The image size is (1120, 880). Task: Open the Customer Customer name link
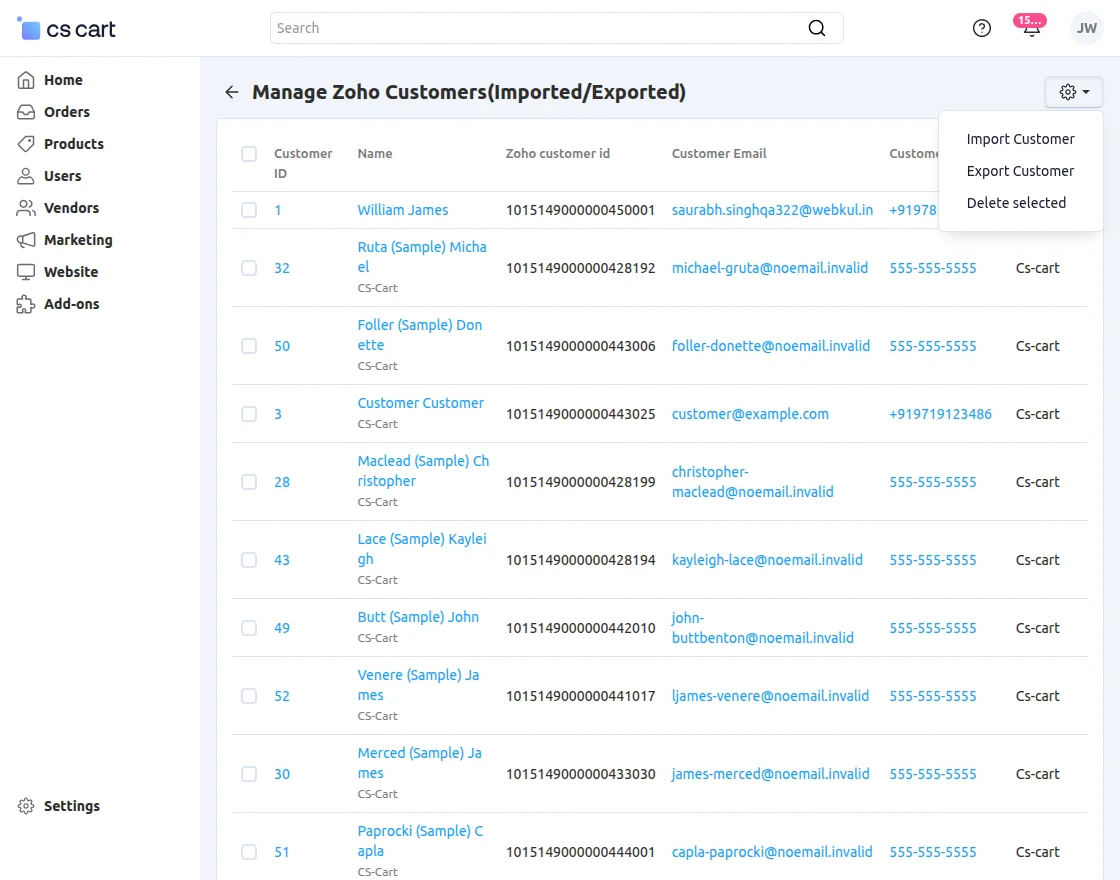point(421,404)
